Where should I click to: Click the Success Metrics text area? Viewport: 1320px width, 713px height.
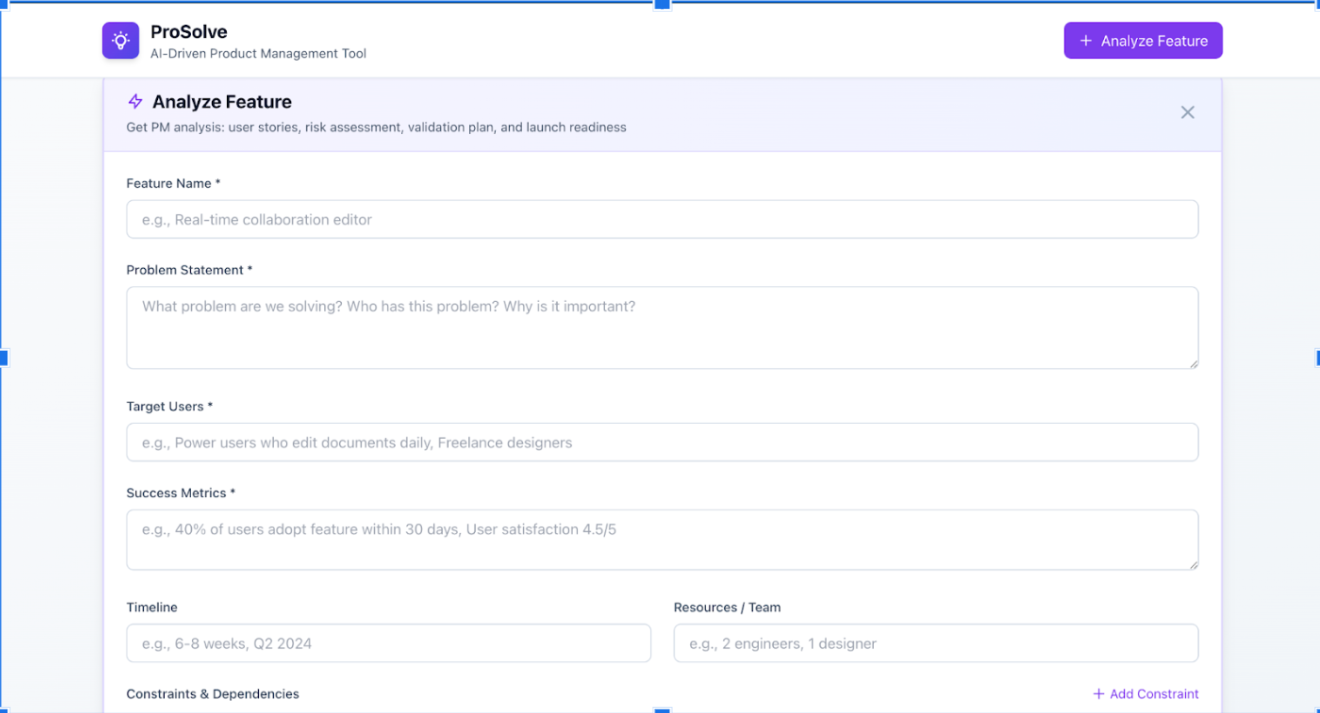[662, 540]
